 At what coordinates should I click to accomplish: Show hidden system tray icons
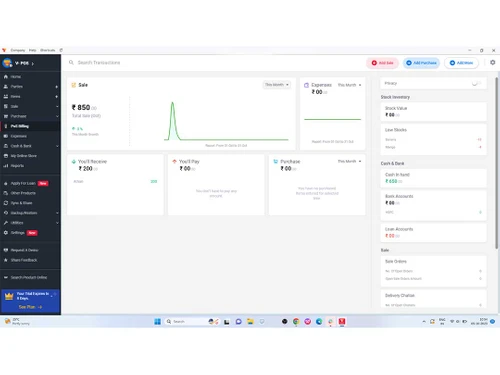(424, 321)
